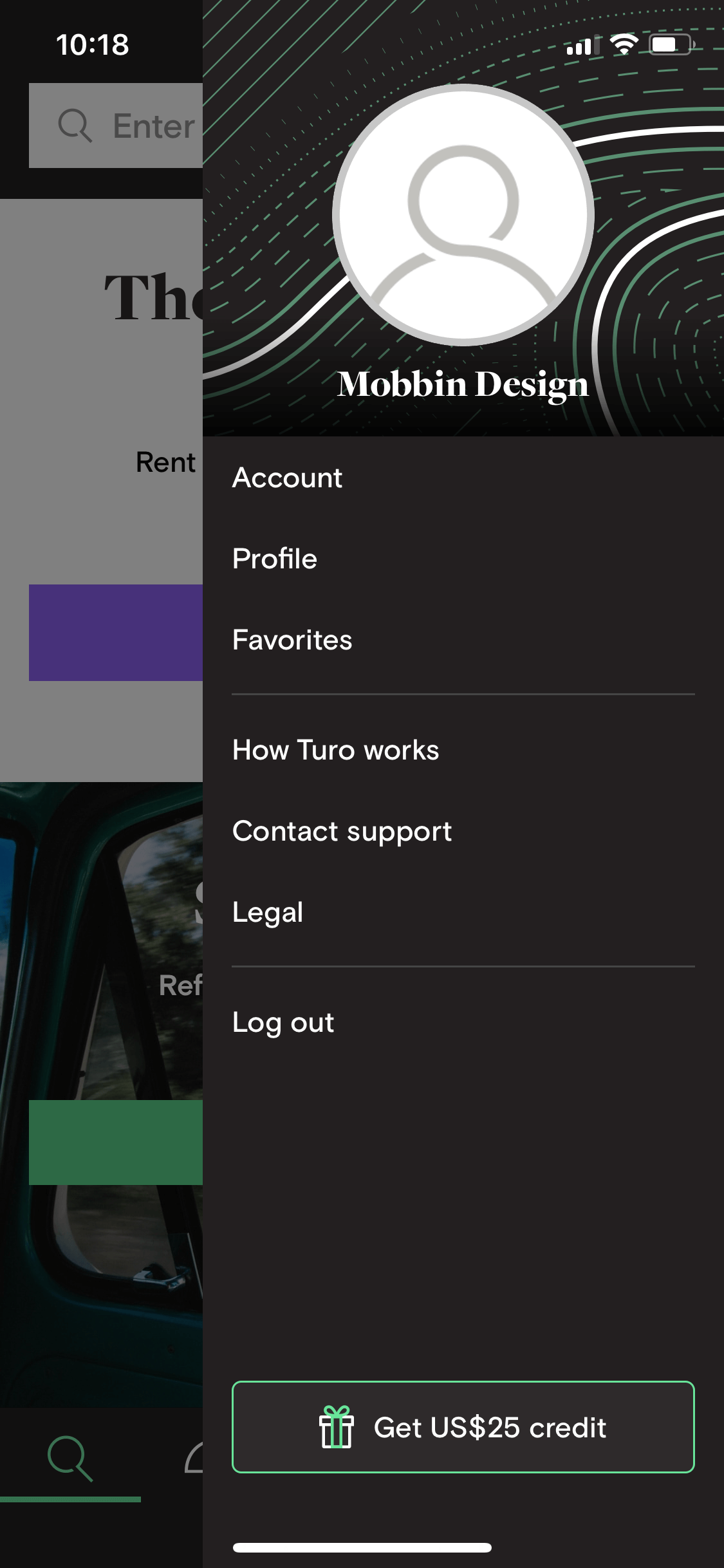
Task: Check the Wi-Fi status icon
Action: click(624, 44)
